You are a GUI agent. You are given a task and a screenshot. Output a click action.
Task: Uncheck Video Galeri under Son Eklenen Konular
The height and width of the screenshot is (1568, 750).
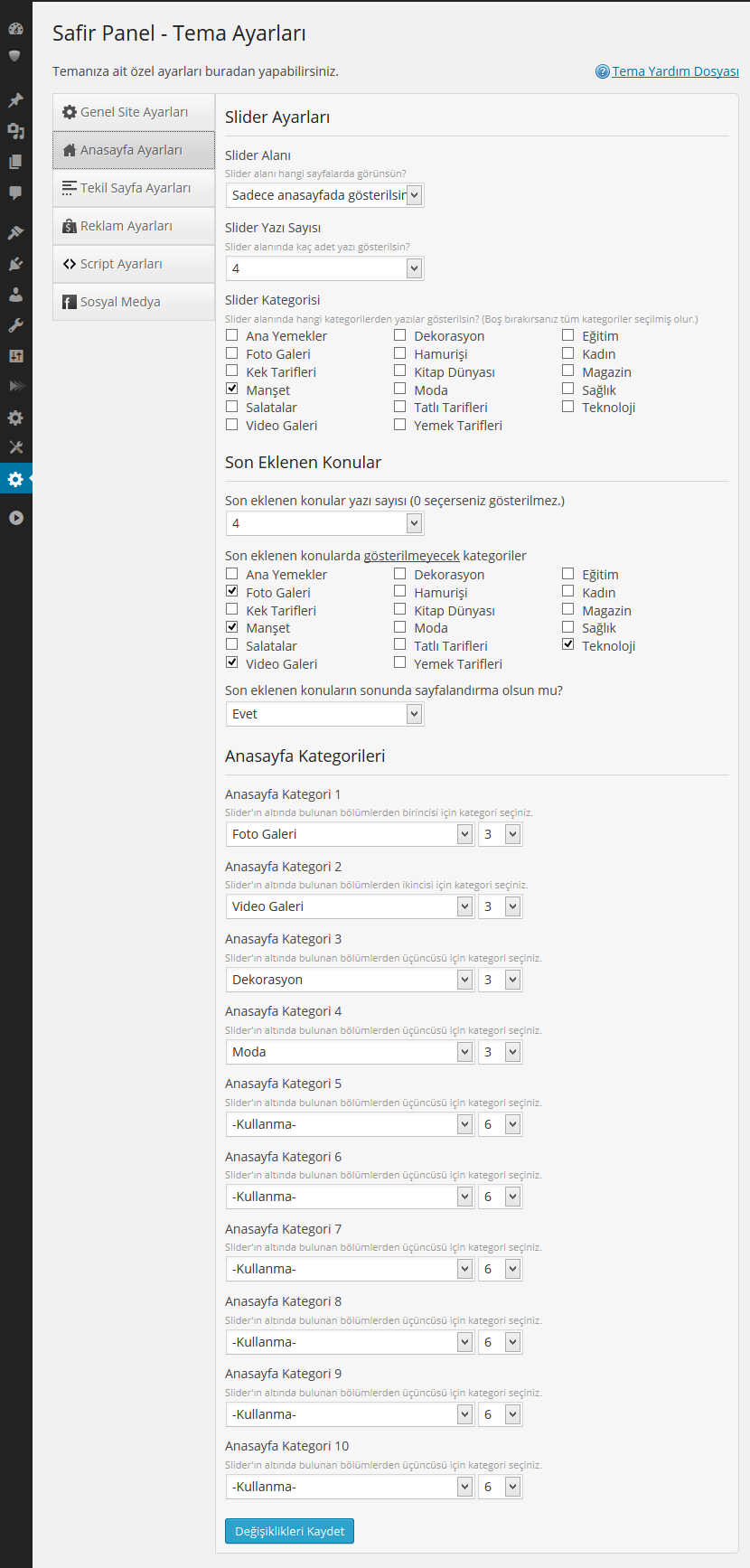pyautogui.click(x=232, y=663)
